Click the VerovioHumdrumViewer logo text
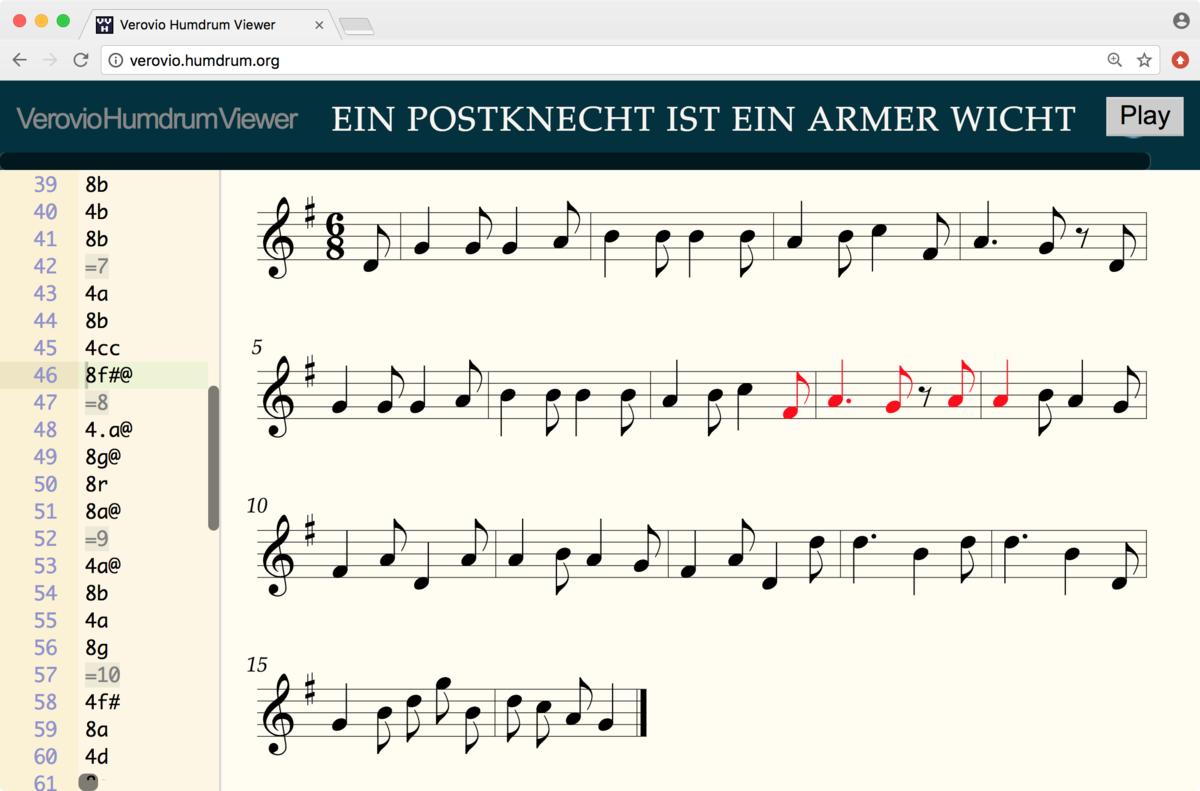This screenshot has width=1200, height=791. [157, 120]
